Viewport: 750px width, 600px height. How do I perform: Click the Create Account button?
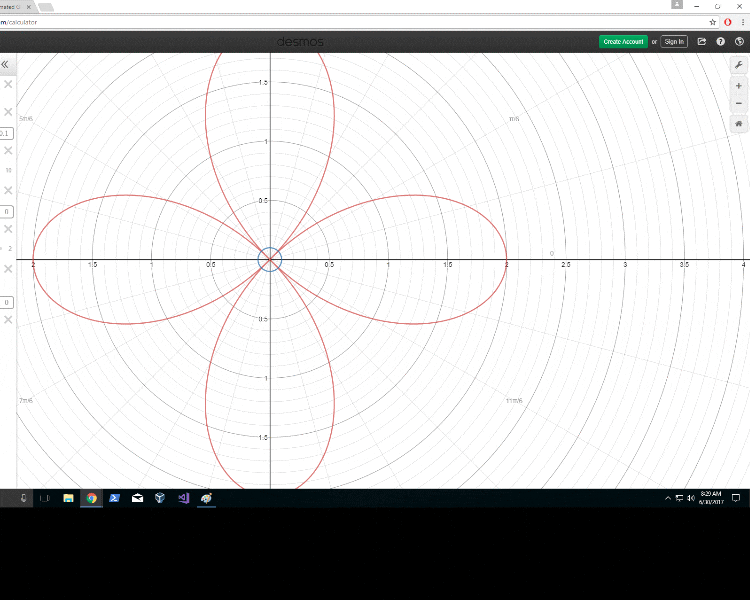tap(623, 42)
